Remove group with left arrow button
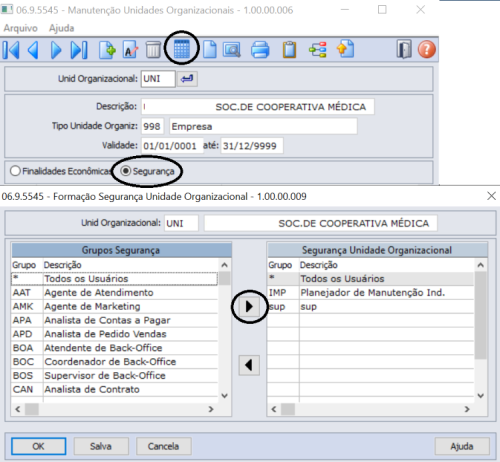The height and width of the screenshot is (462, 500). coord(249,365)
